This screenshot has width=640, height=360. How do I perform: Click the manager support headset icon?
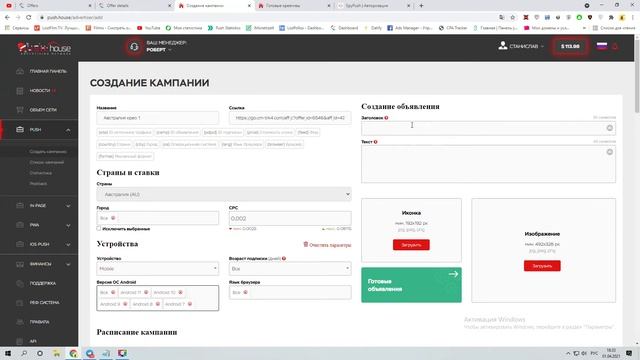134,47
